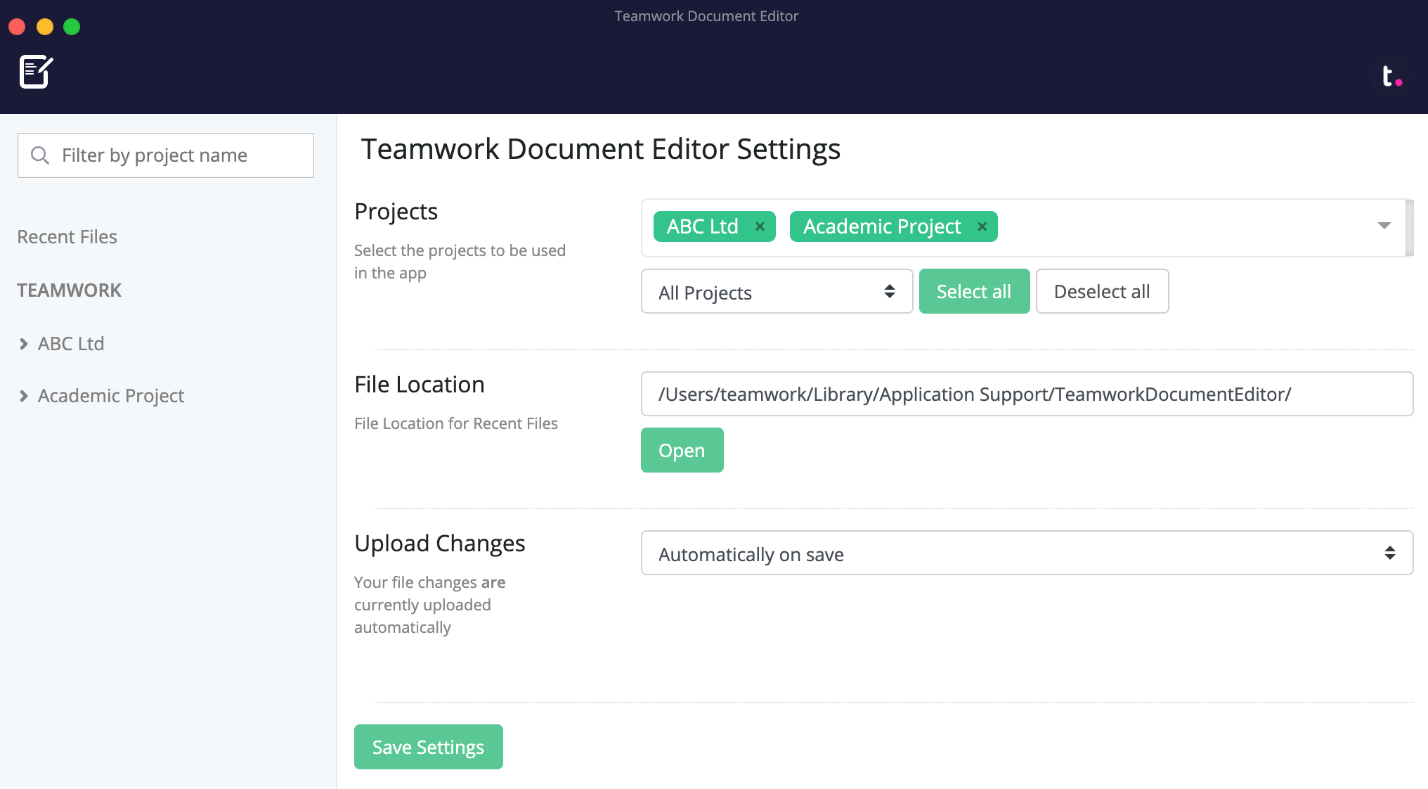Viewport: 1428px width, 789px height.
Task: Remove the Academic Project tag
Action: coord(982,227)
